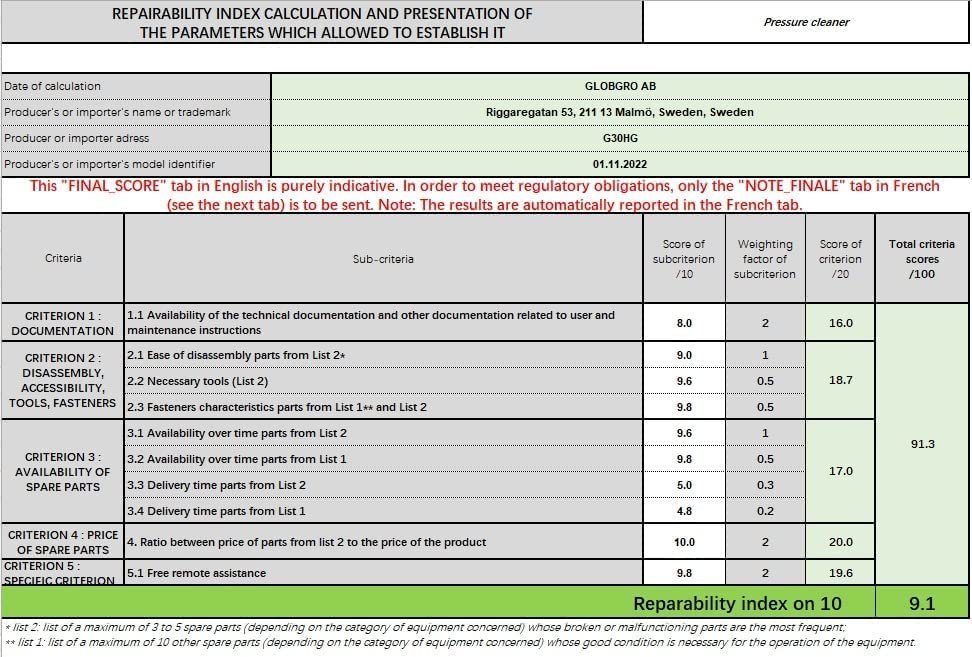Select the "2.2 Necessary tools (List 2)" cell
Screen dimensions: 972x657
pyautogui.click(x=383, y=381)
